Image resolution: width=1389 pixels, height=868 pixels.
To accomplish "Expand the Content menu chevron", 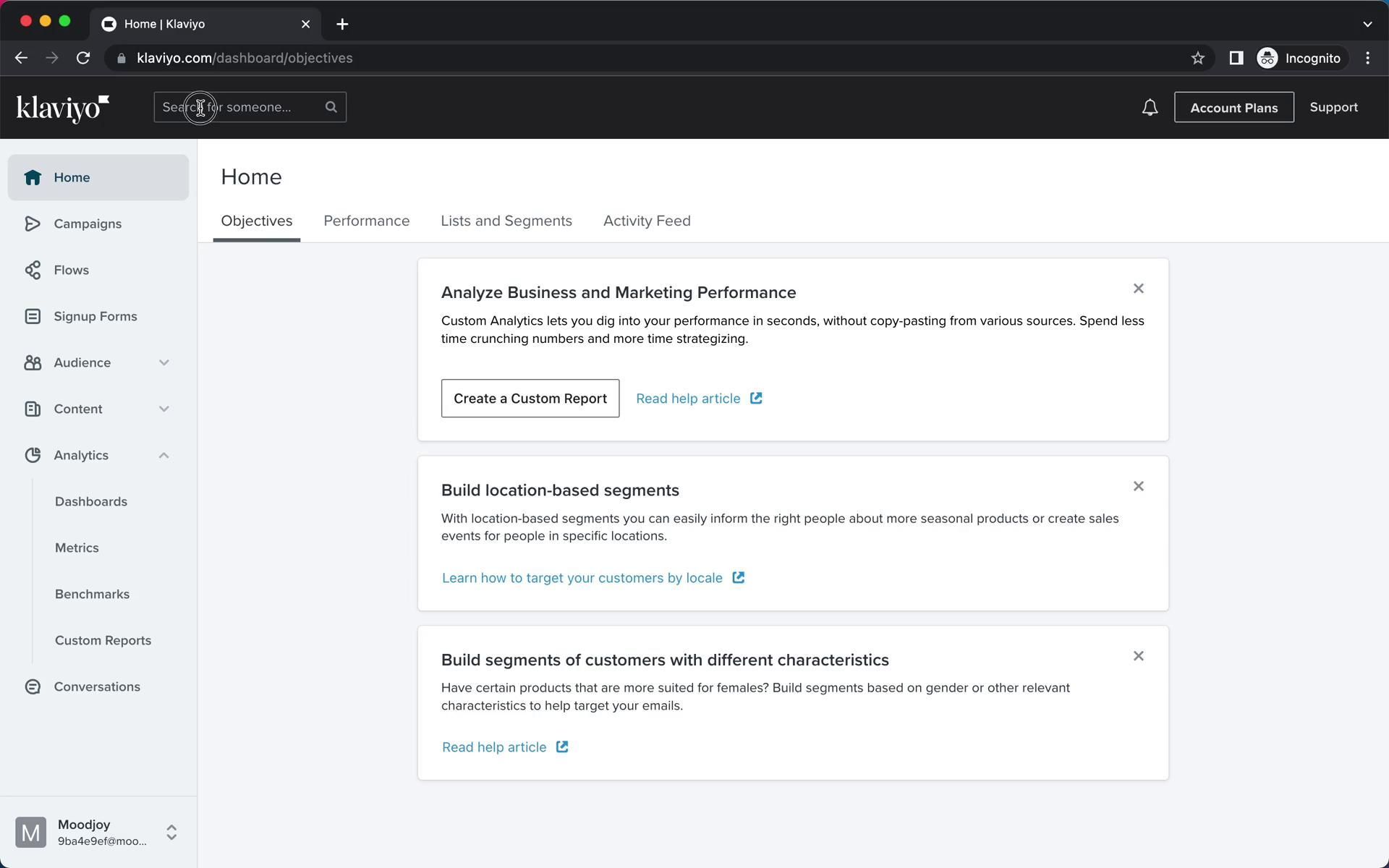I will [164, 409].
